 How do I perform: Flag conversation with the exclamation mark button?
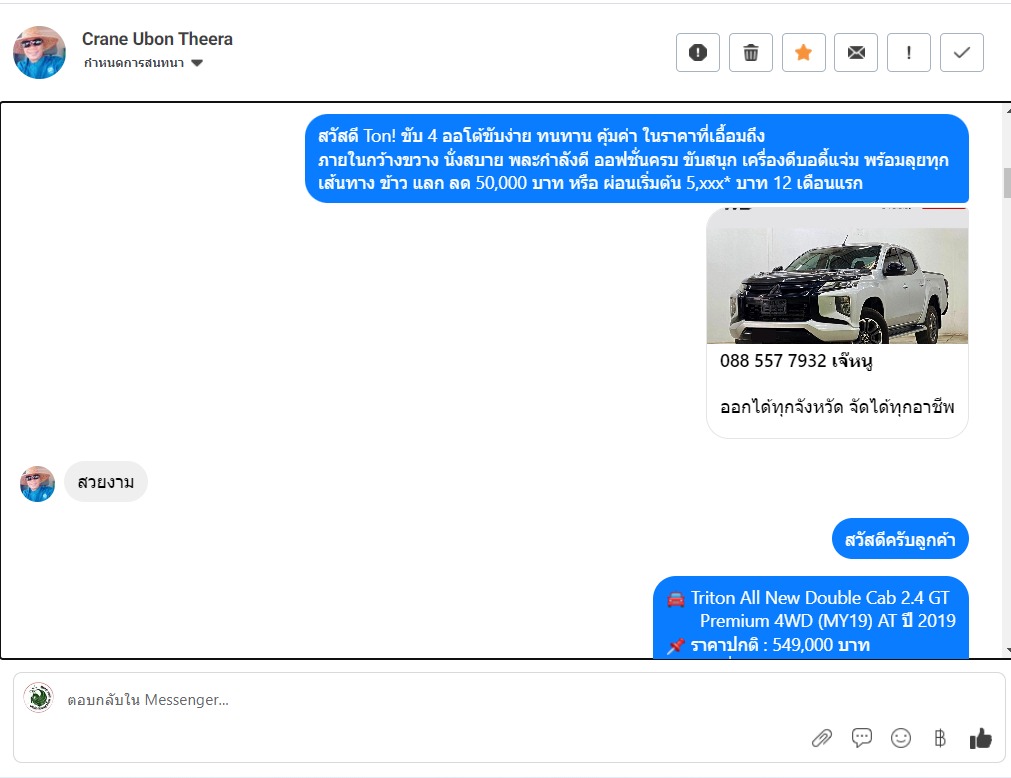click(909, 52)
